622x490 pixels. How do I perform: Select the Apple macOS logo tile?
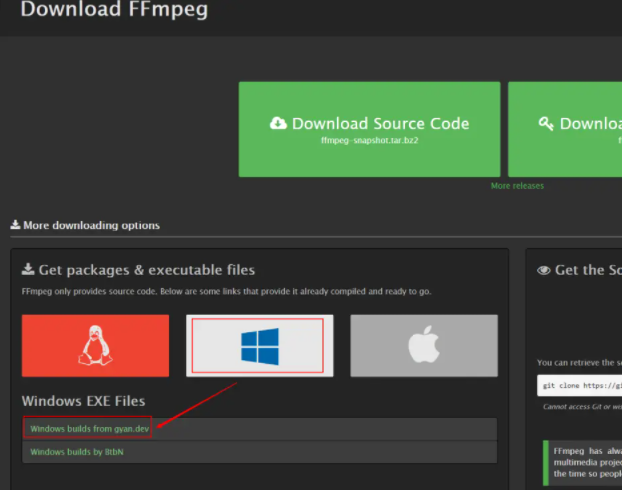click(424, 346)
